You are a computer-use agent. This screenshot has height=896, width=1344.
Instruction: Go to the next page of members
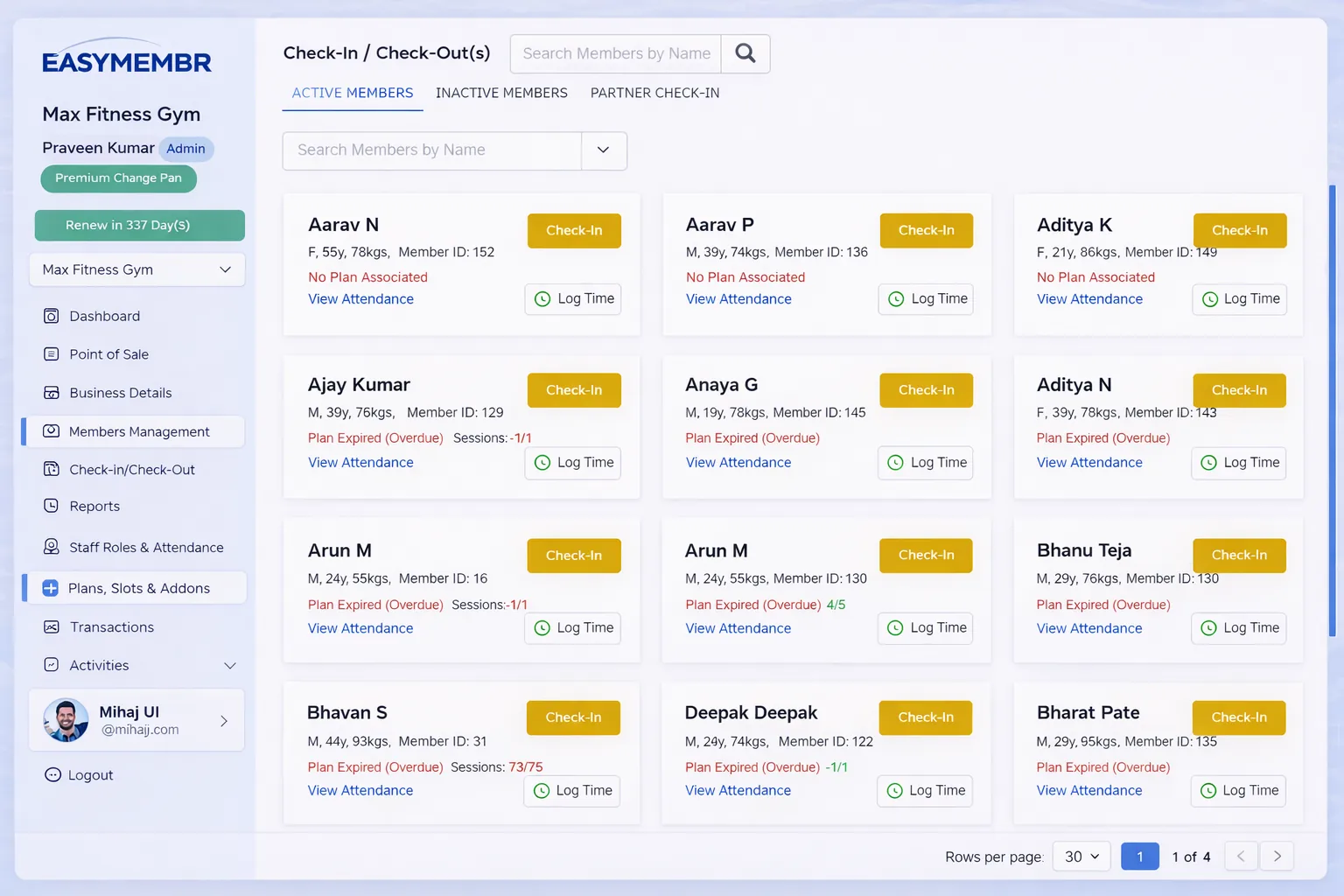[1277, 856]
